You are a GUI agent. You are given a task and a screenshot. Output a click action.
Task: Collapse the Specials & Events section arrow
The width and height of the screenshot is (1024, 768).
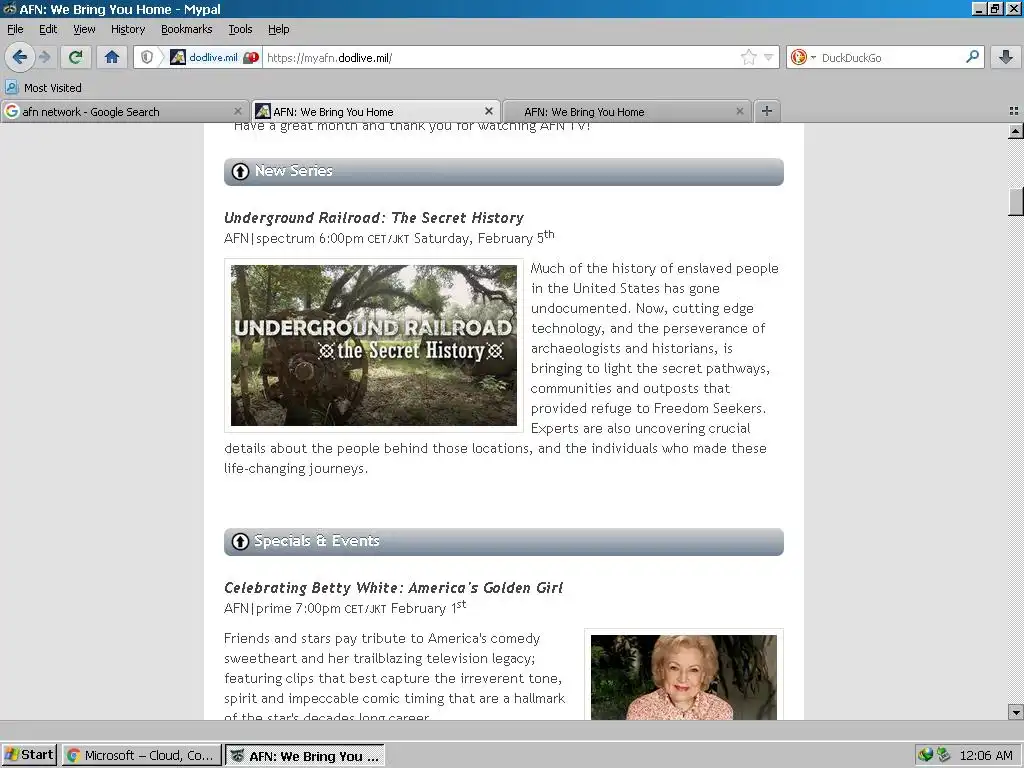click(x=240, y=541)
